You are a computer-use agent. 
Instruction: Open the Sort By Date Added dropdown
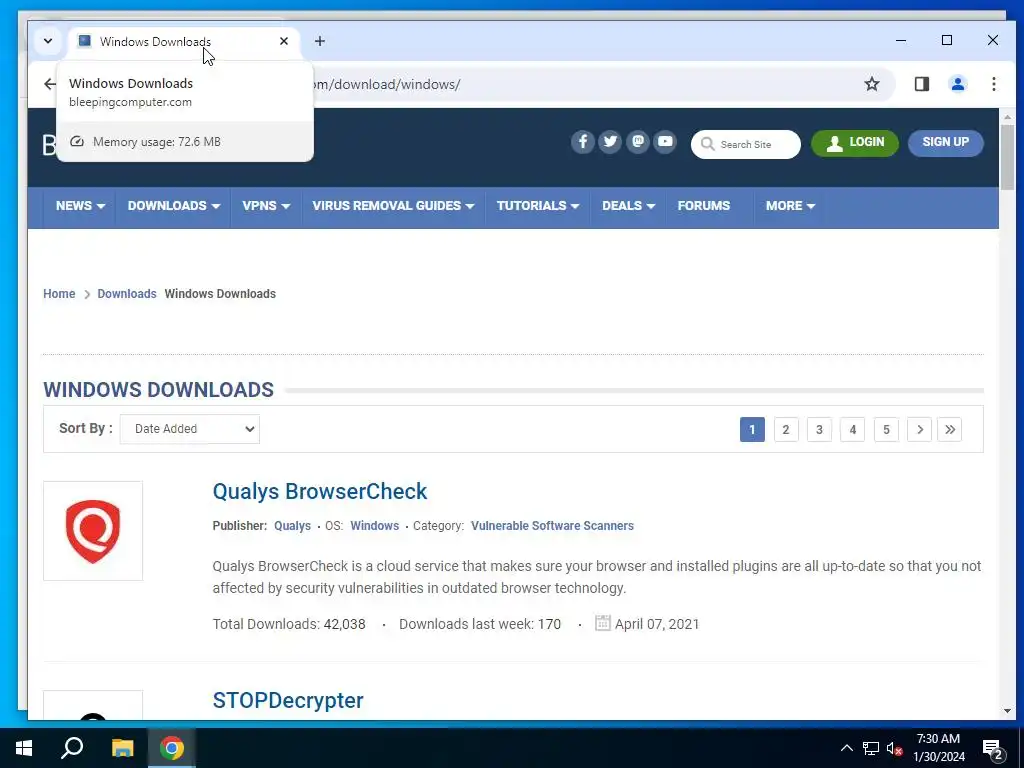(189, 429)
